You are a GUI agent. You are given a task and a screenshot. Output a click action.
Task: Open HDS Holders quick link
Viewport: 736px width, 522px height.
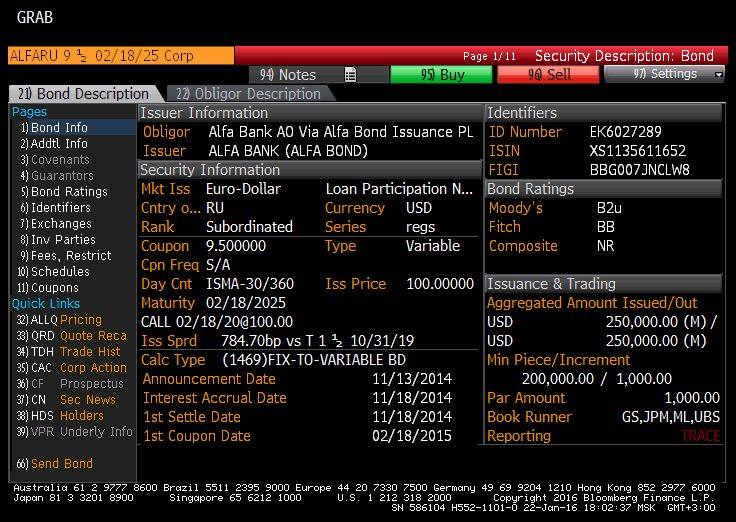point(60,415)
